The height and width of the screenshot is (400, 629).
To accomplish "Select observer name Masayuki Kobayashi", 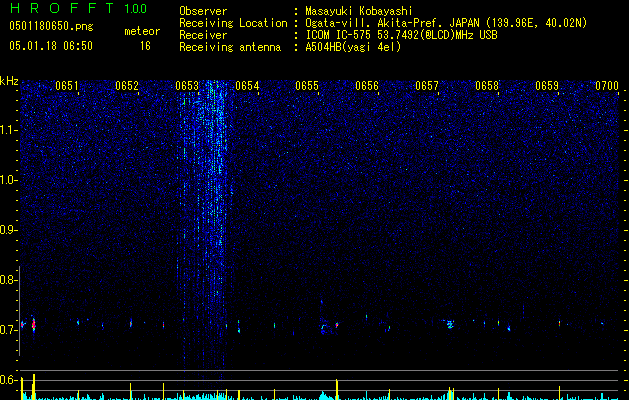I will pos(359,11).
